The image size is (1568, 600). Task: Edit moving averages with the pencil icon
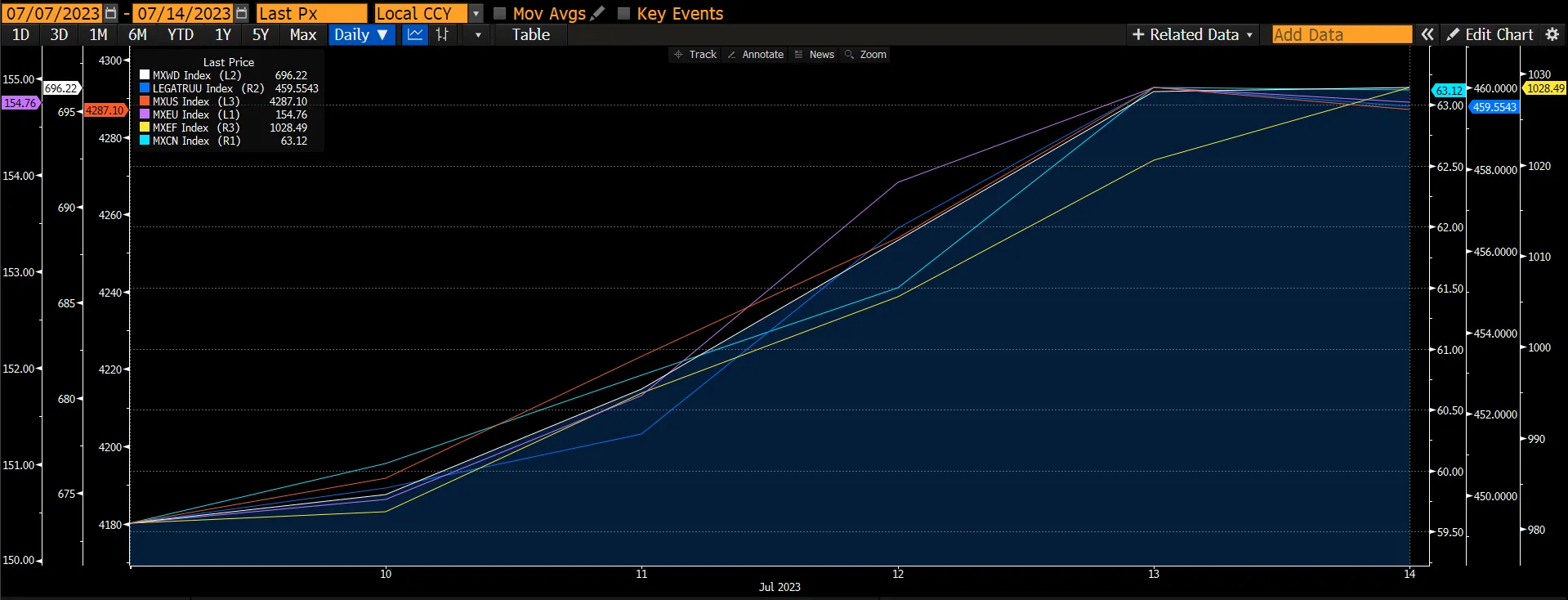[x=597, y=13]
